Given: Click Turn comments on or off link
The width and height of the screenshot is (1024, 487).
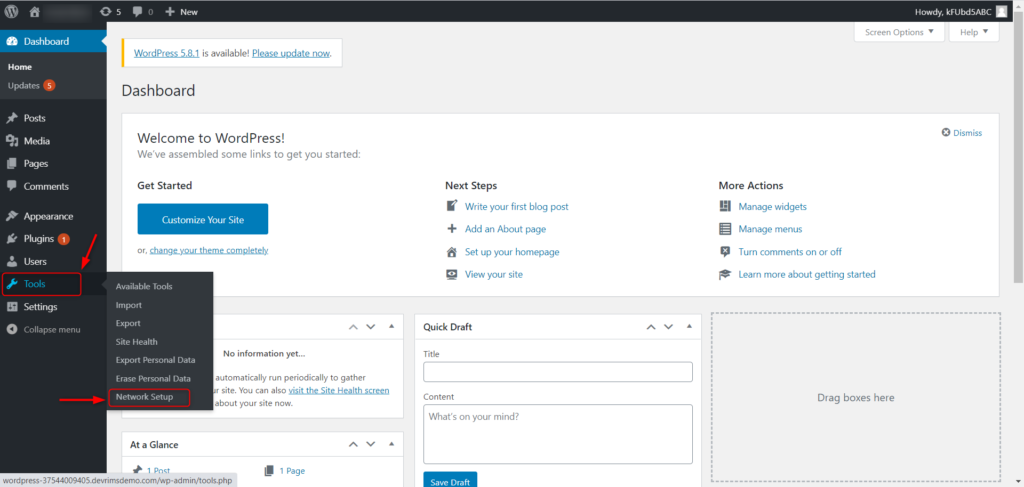Looking at the screenshot, I should 790,252.
